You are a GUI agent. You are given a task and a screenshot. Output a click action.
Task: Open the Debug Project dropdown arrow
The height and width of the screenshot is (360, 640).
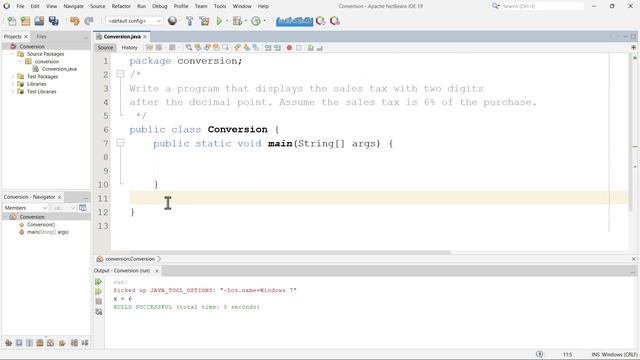point(246,21)
